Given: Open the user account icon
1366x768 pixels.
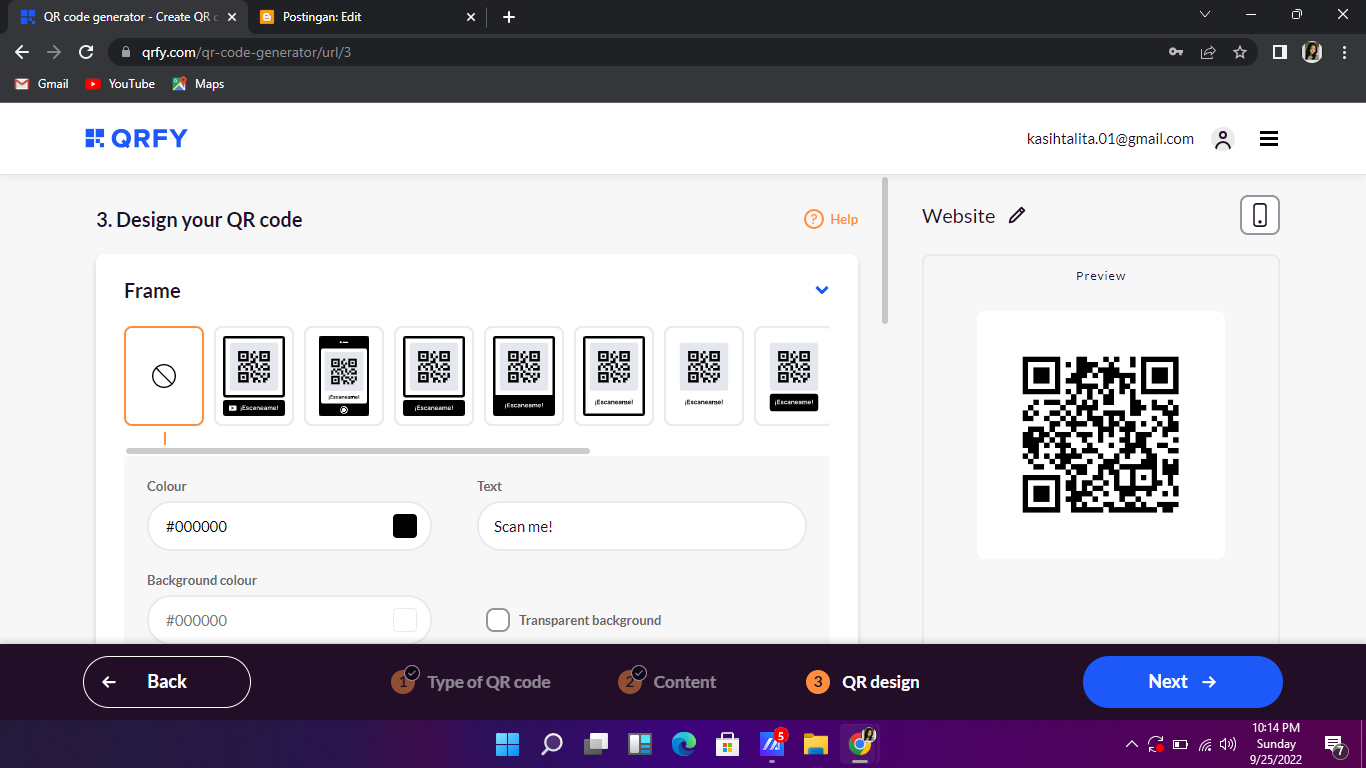Looking at the screenshot, I should 1222,140.
